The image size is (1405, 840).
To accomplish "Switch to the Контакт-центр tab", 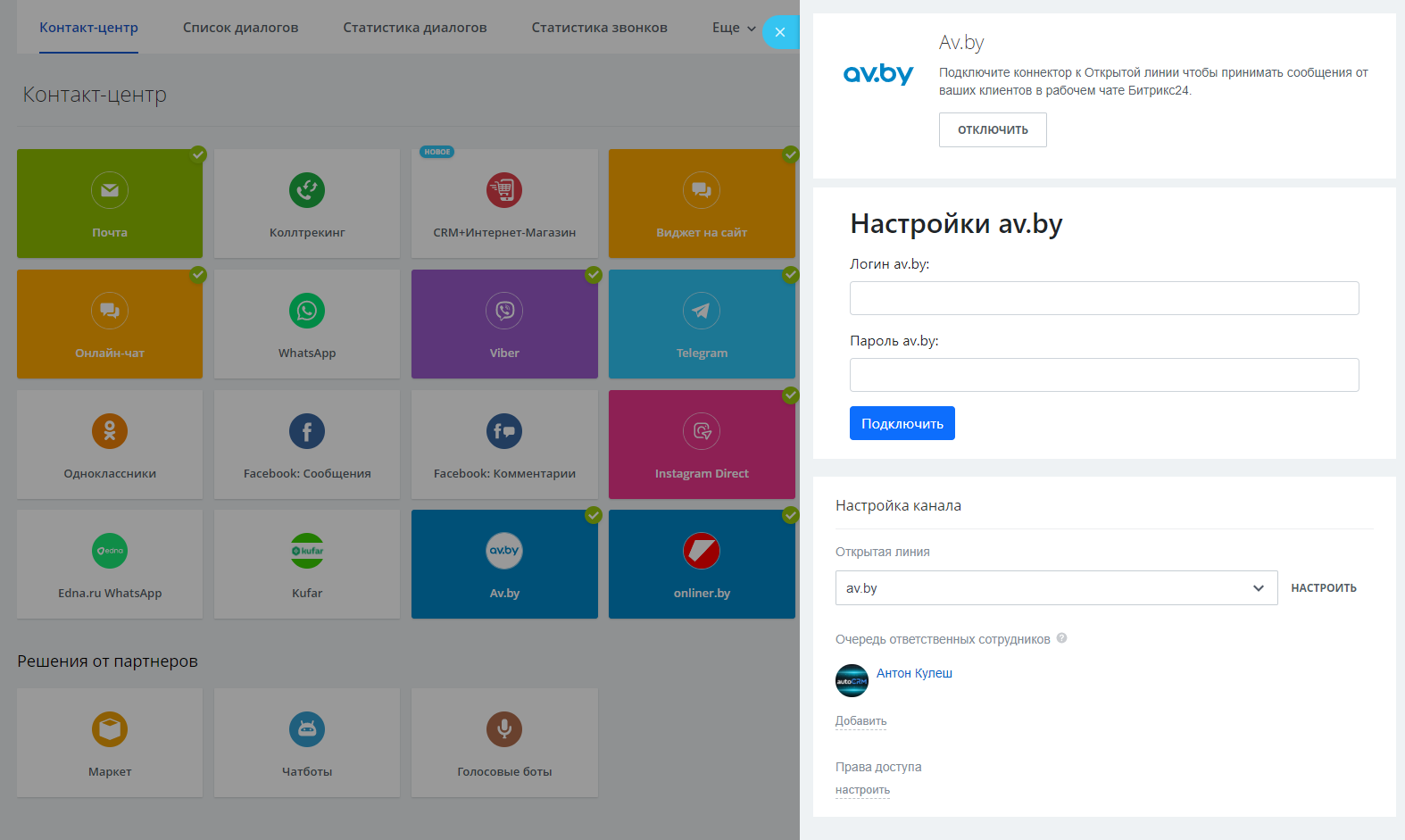I will [88, 28].
